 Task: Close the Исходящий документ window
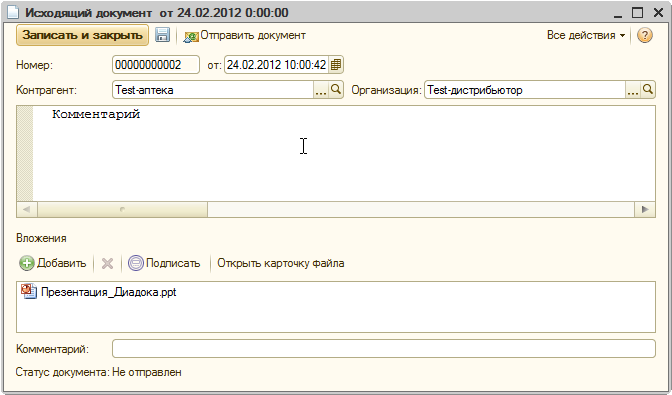[x=658, y=12]
